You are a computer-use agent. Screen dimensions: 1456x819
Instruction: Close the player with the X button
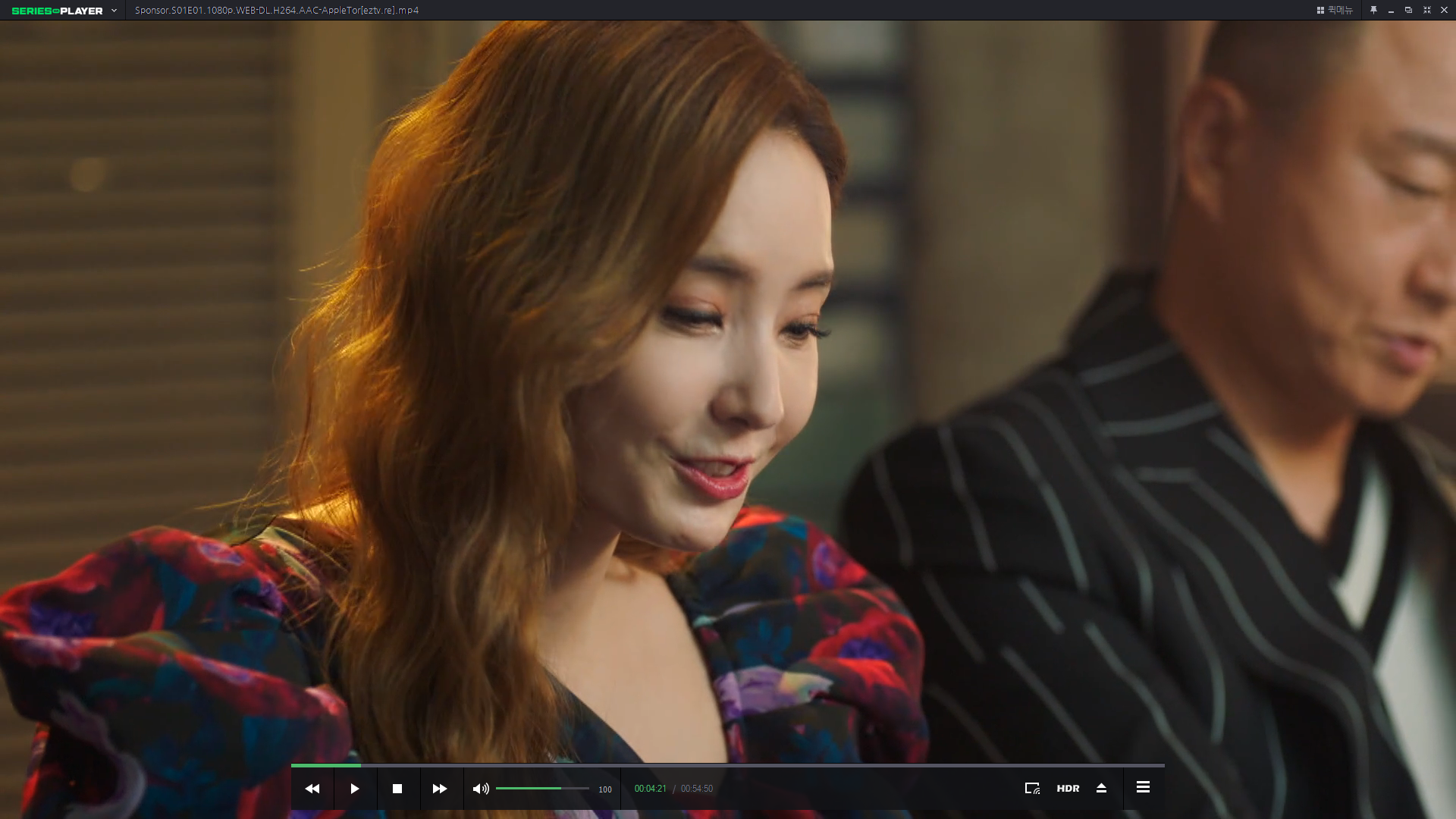coord(1444,10)
